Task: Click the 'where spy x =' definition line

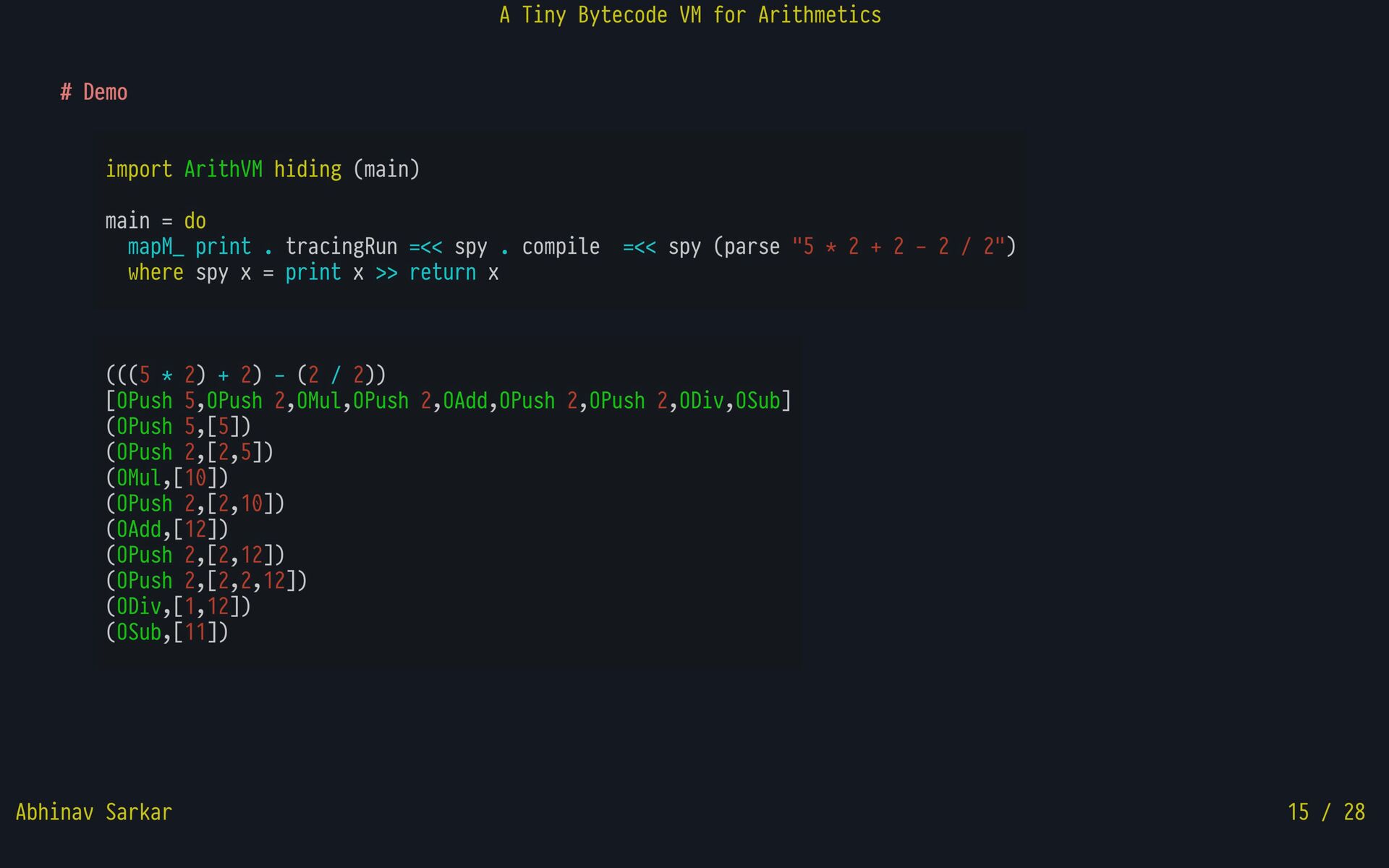Action: (313, 273)
